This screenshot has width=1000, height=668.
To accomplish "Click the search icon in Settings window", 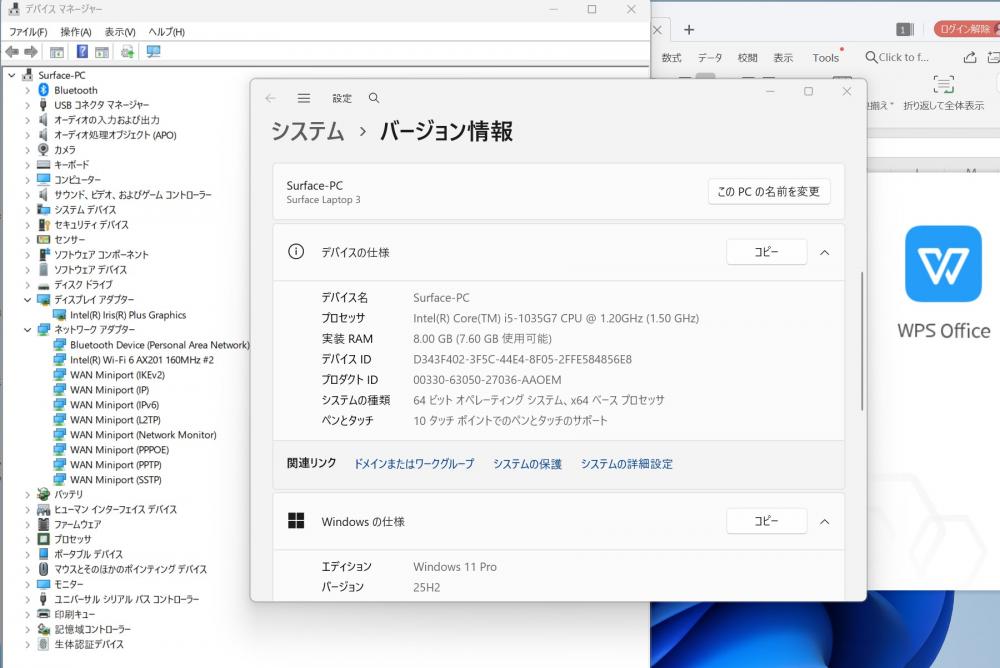I will tap(374, 98).
